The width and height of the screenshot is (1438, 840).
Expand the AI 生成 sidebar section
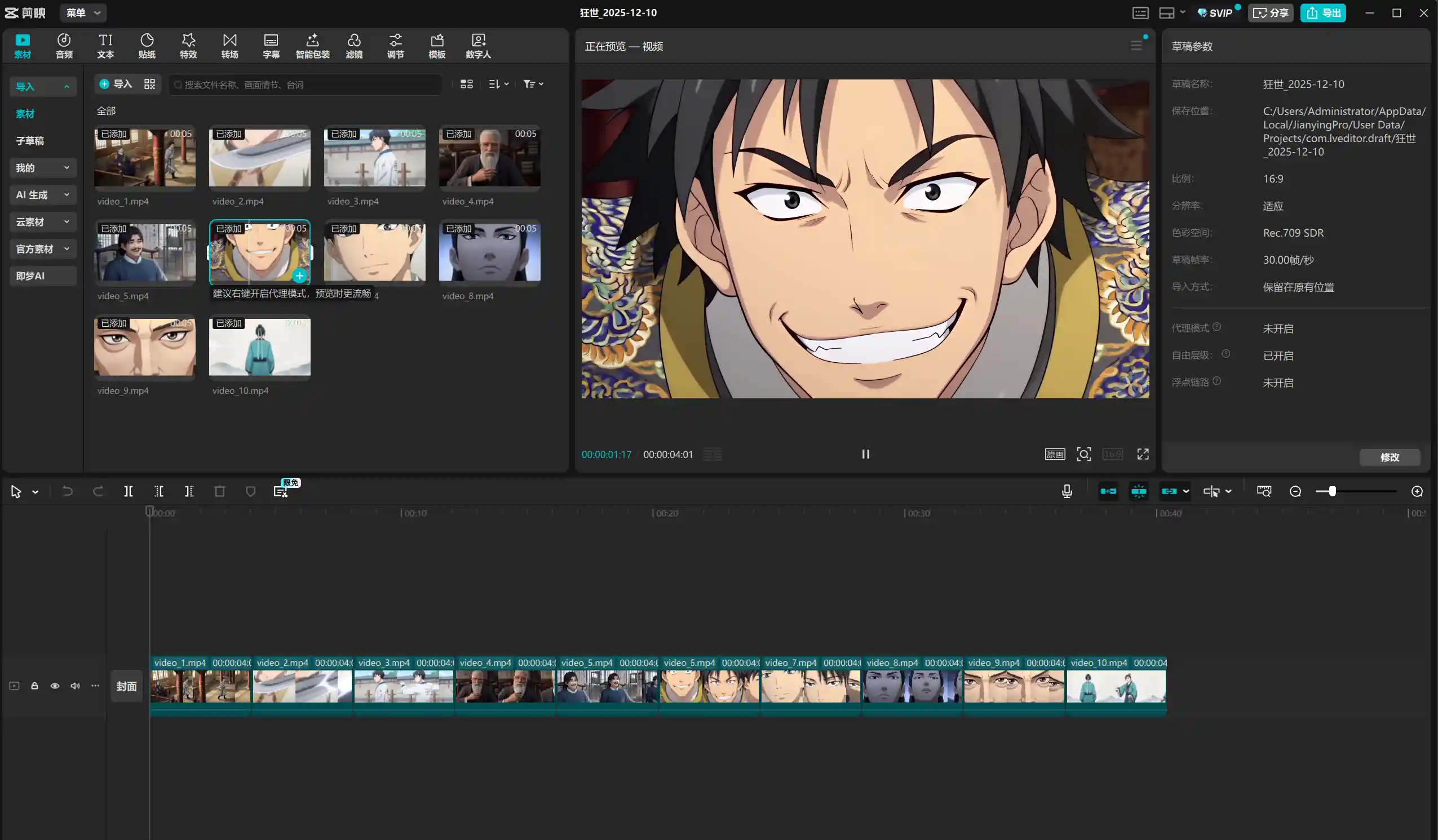(42, 195)
